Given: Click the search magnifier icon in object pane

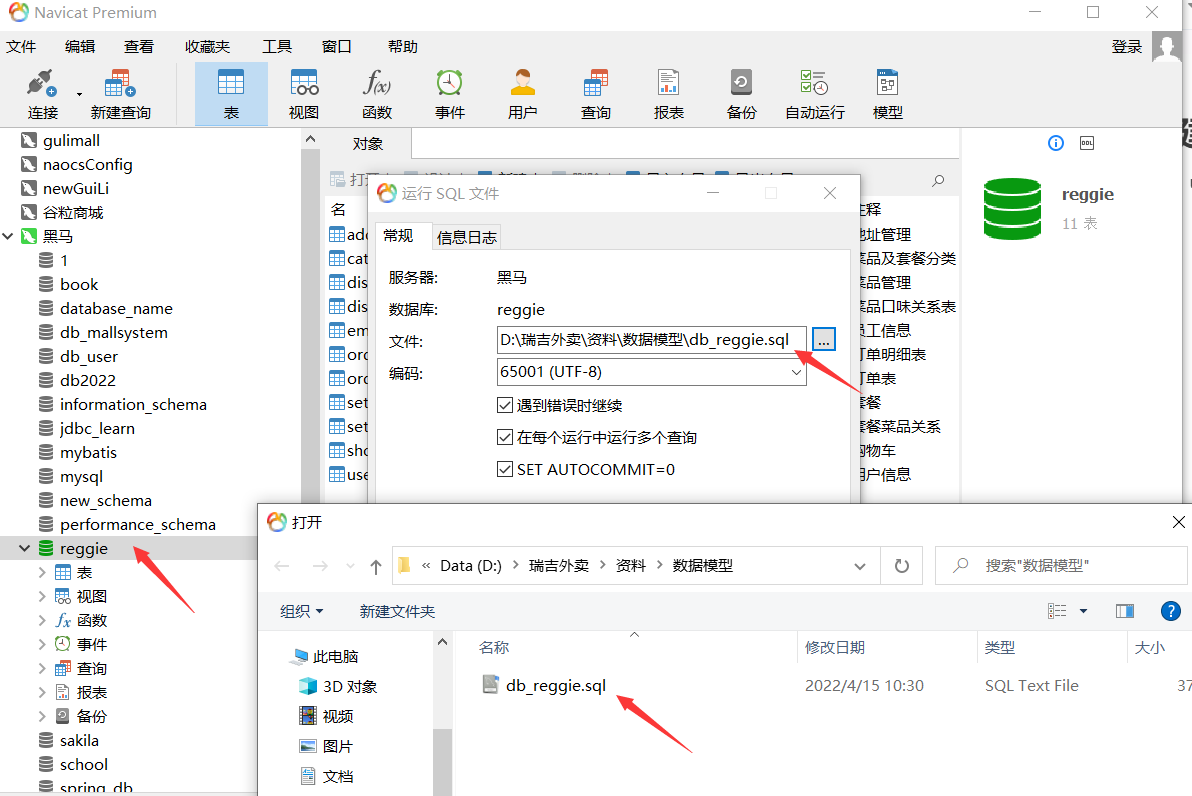Looking at the screenshot, I should tap(938, 180).
